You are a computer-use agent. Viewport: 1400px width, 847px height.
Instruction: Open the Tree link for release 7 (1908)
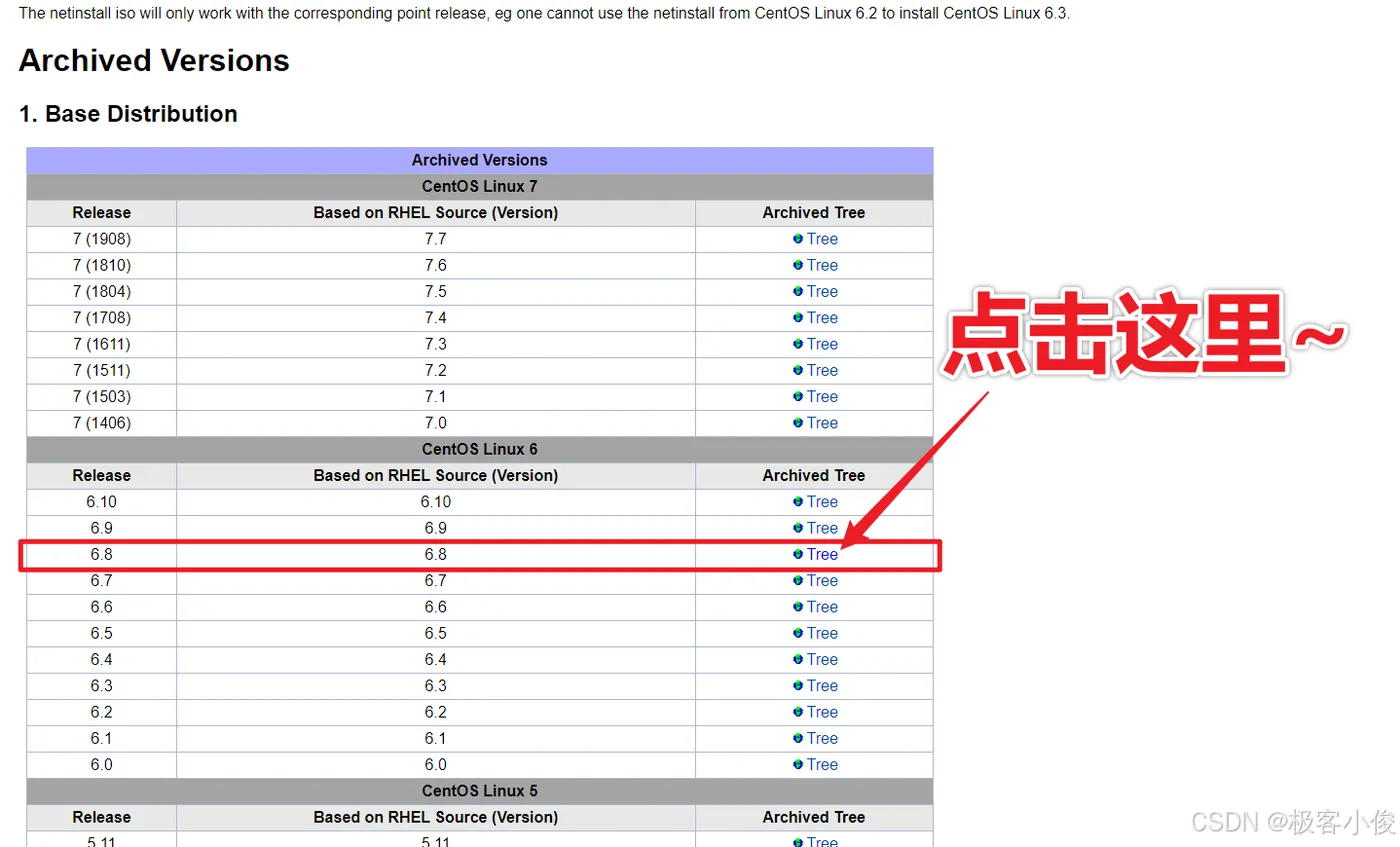[x=822, y=239]
